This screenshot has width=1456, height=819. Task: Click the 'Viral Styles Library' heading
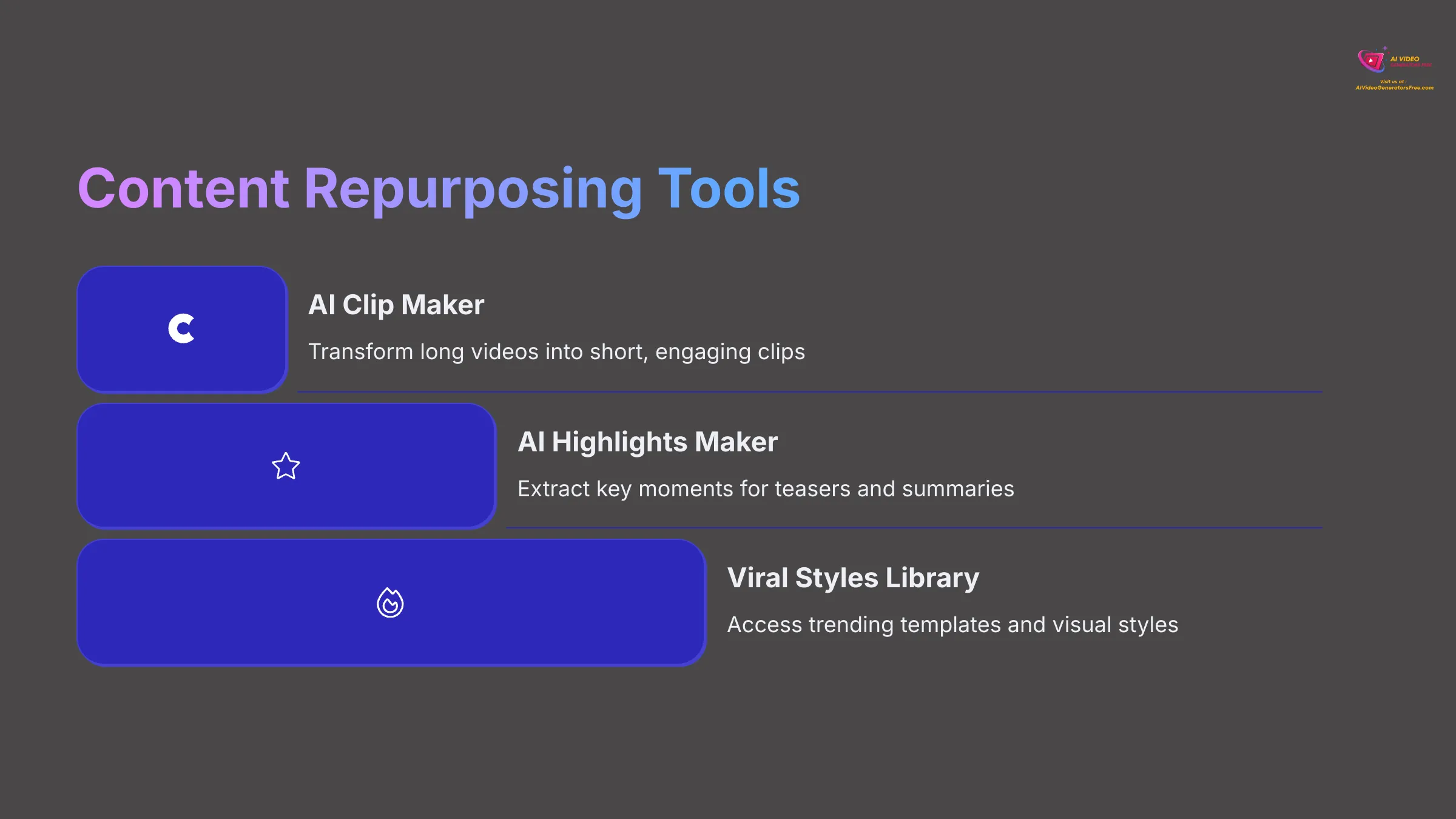tap(853, 578)
